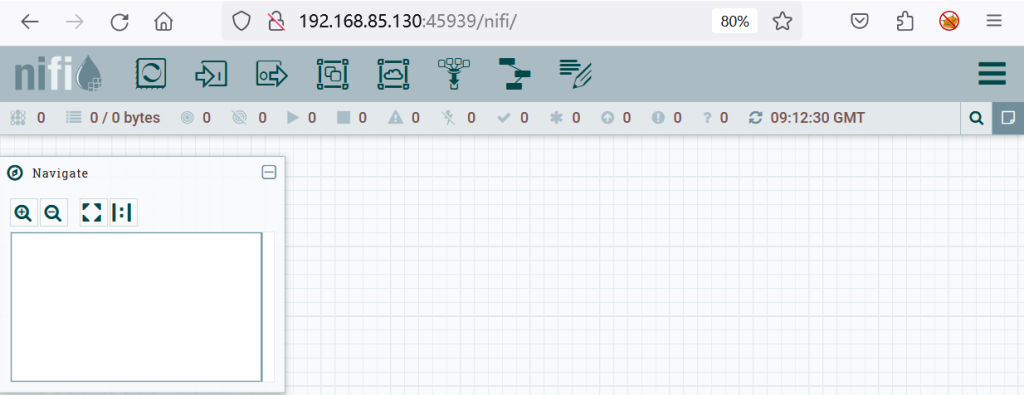Open the 80% zoom level indicator

(735, 22)
